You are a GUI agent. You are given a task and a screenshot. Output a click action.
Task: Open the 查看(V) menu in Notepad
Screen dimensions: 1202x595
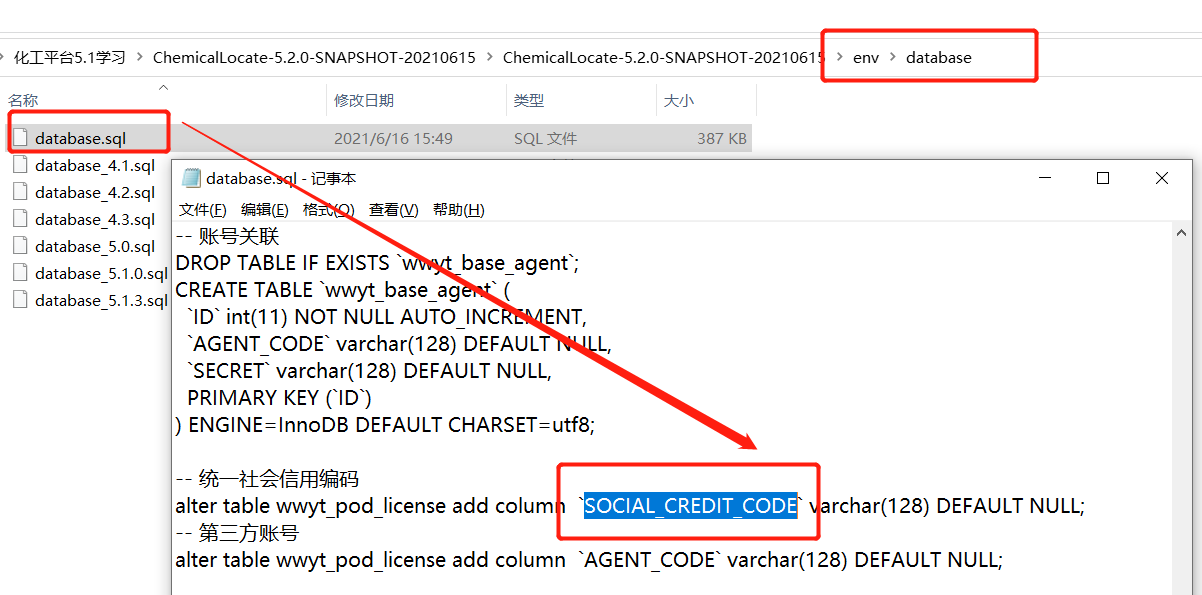394,209
